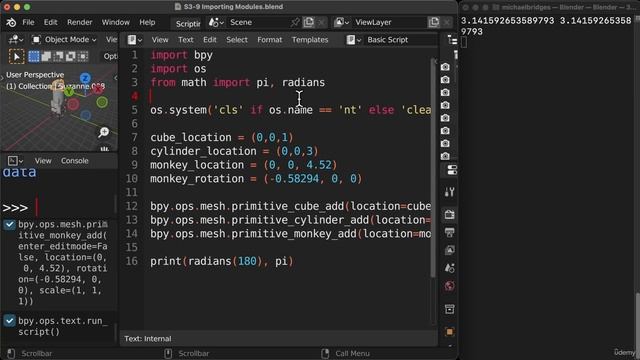Open the text editor Select menu
Screen dimensions: 640x360
tap(237, 40)
